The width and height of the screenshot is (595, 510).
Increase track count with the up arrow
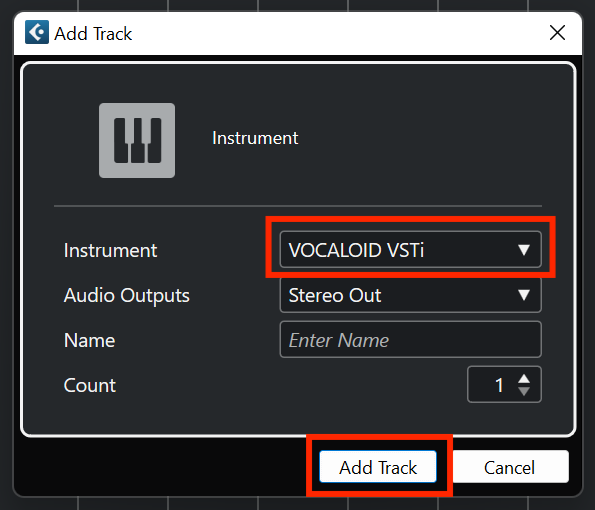[x=524, y=379]
